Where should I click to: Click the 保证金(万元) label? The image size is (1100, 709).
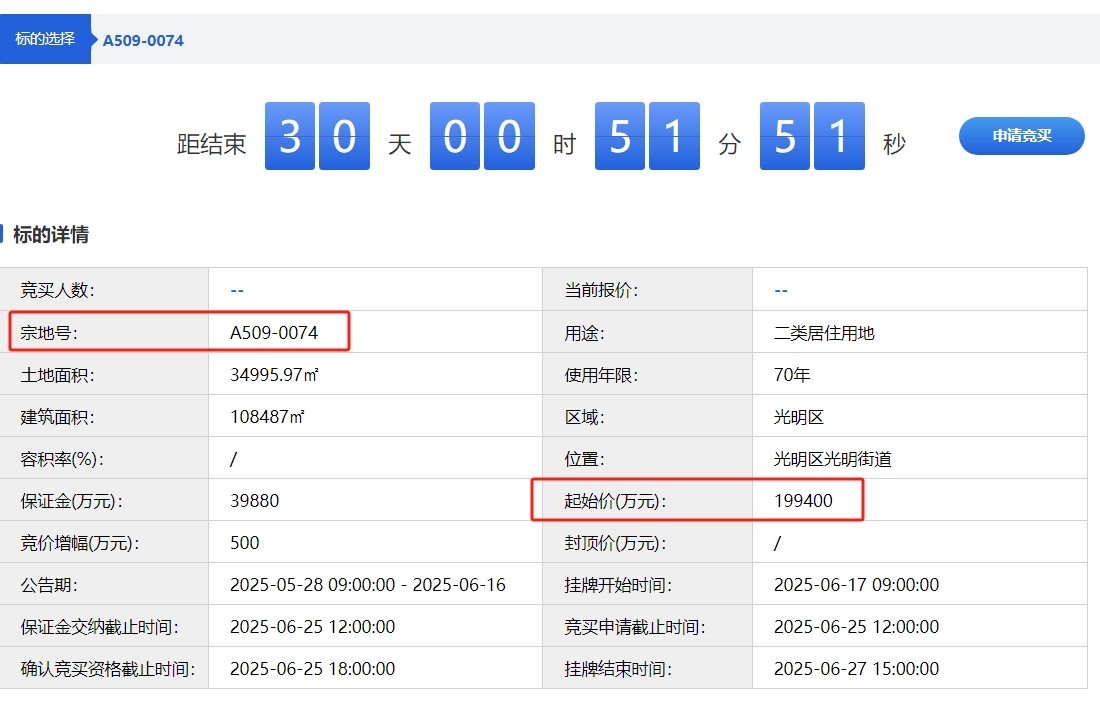coord(72,501)
